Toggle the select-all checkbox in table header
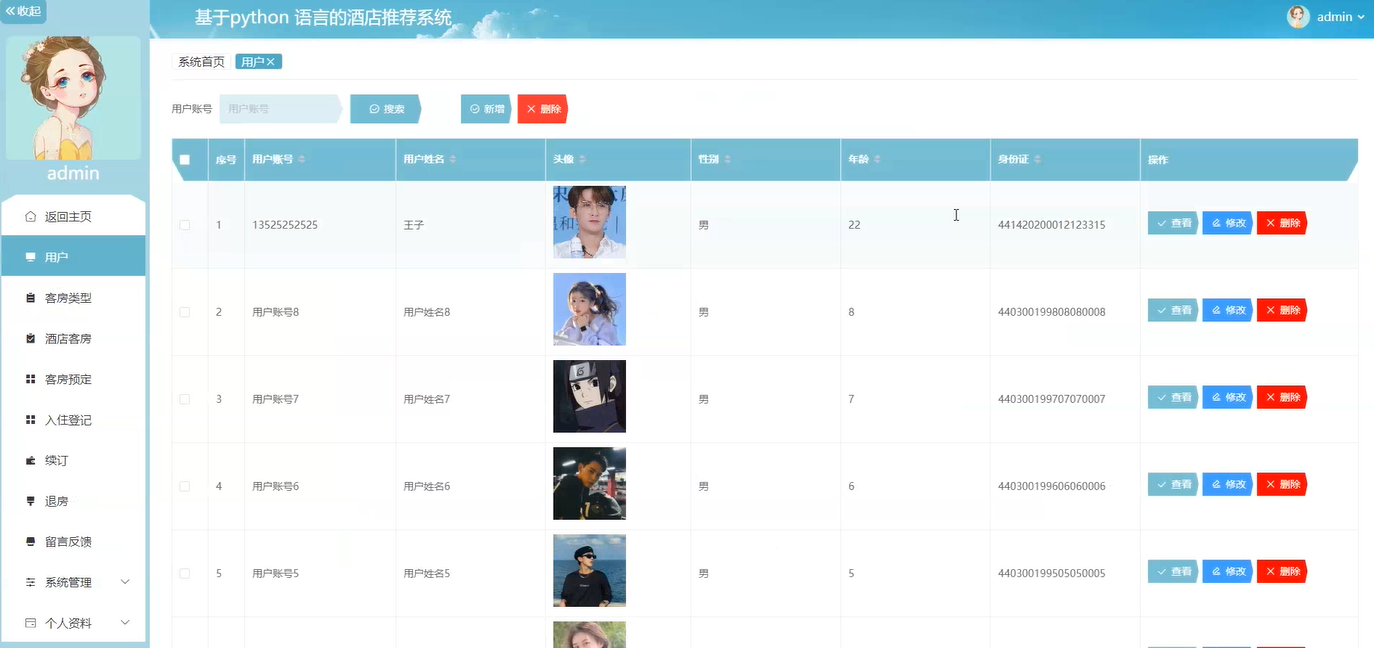The height and width of the screenshot is (648, 1374). click(185, 160)
